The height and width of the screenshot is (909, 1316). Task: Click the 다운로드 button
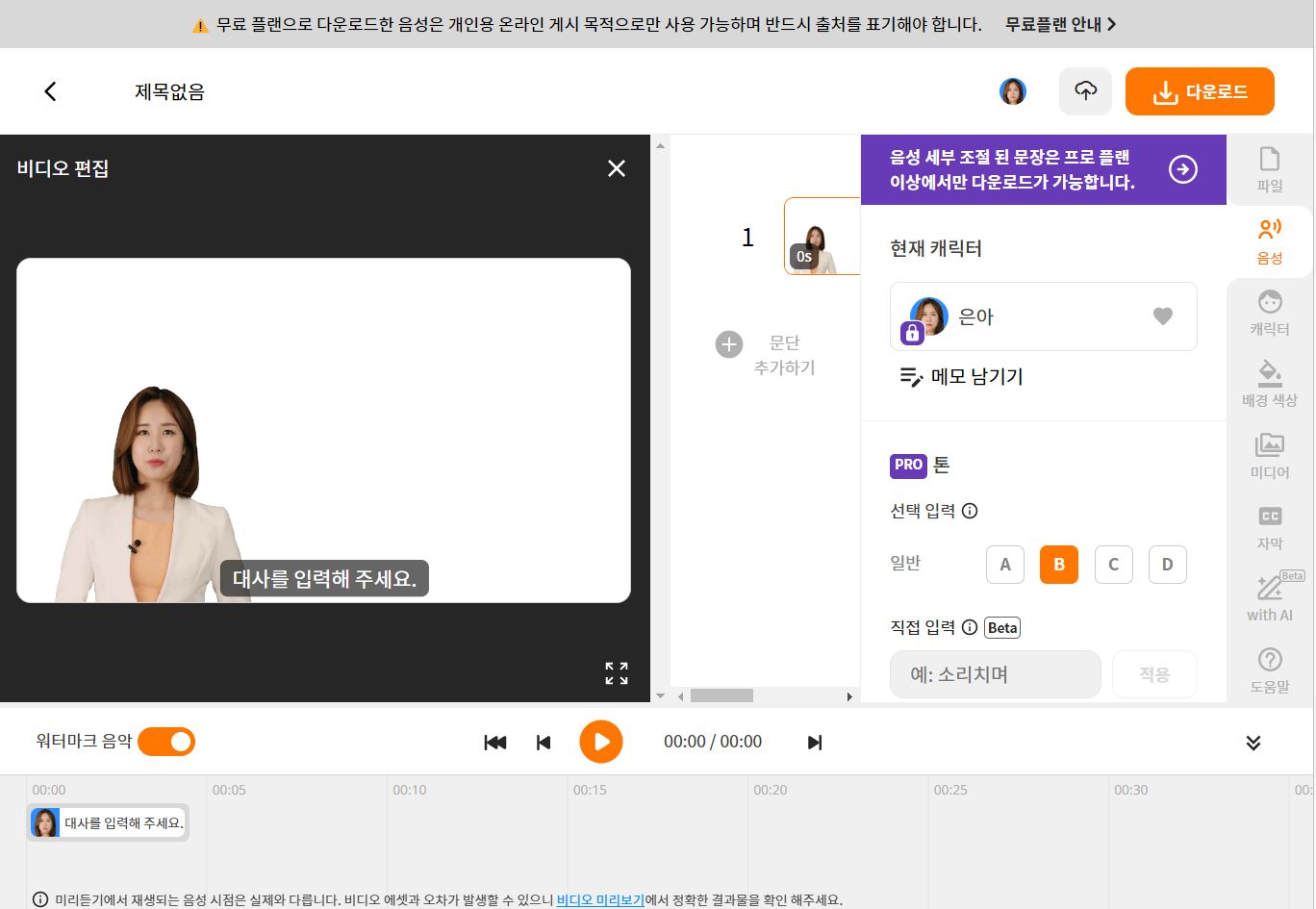[1200, 90]
